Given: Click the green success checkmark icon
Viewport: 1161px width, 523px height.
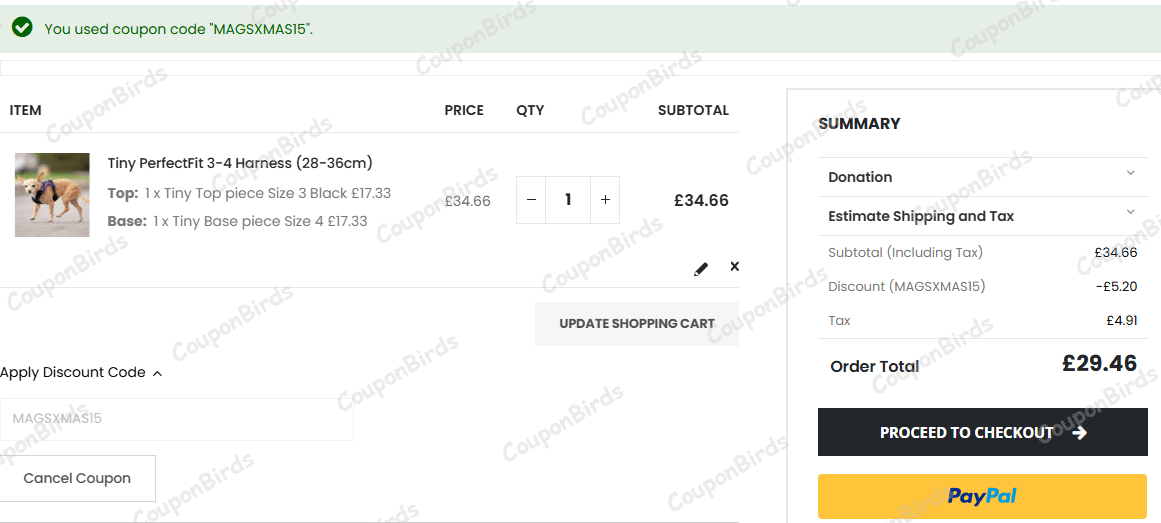Looking at the screenshot, I should (22, 28).
